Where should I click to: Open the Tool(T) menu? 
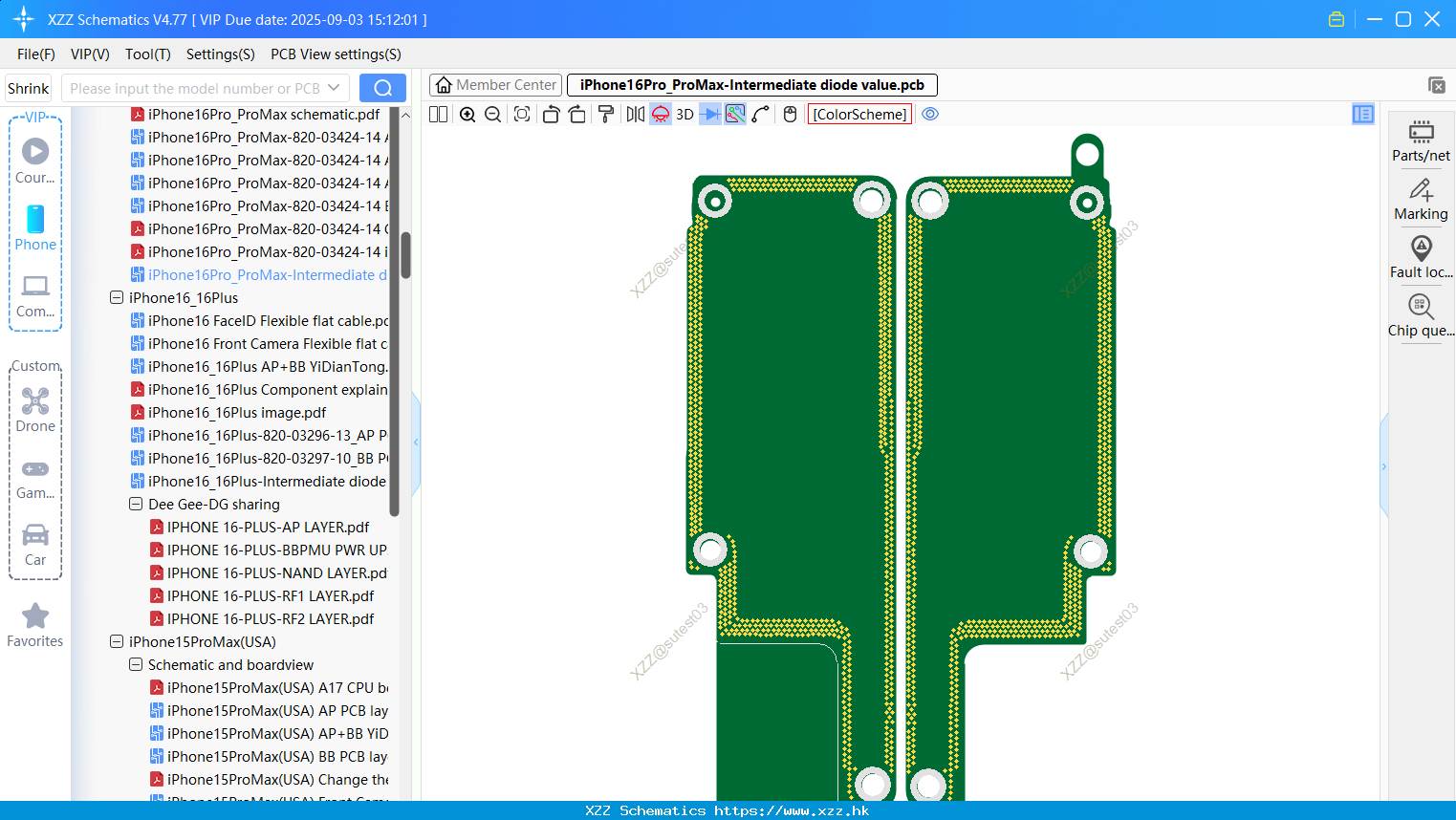coord(148,54)
